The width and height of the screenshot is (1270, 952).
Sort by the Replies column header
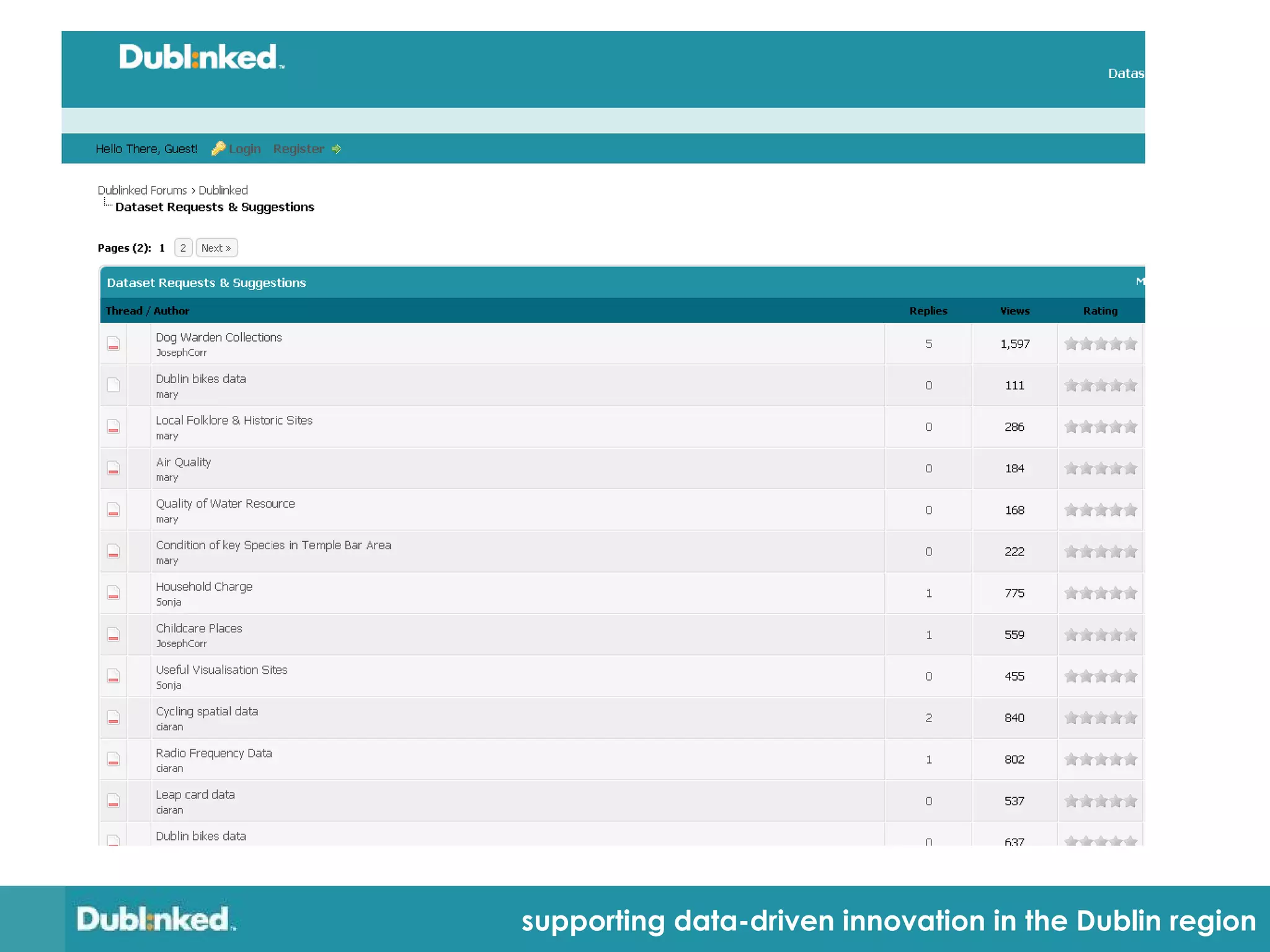tap(928, 311)
